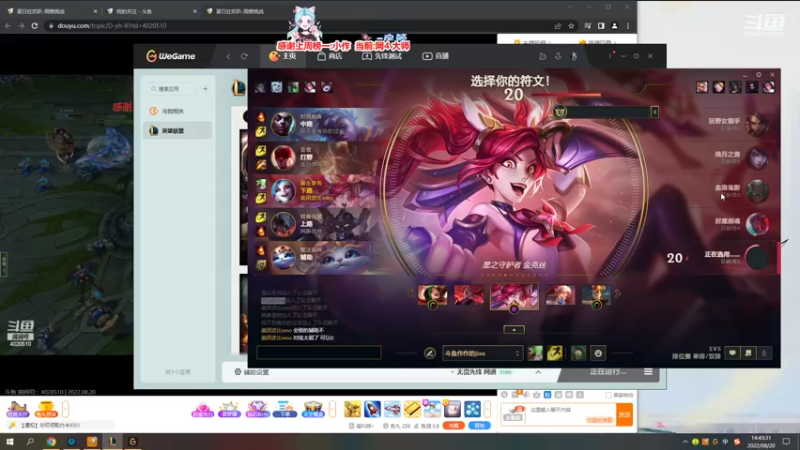The height and width of the screenshot is (450, 800).
Task: Open the ward skin selector
Action: pyautogui.click(x=578, y=353)
